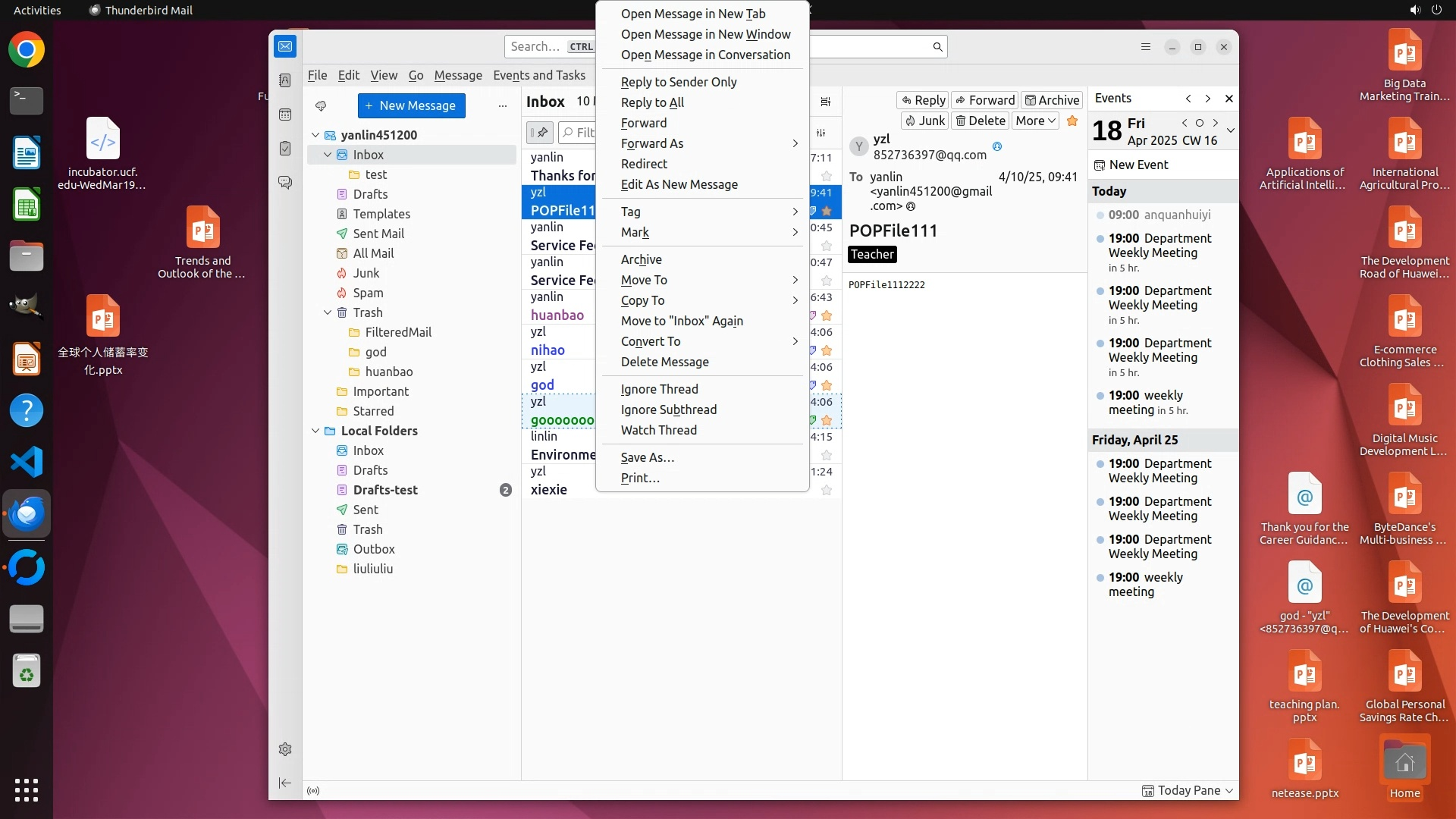
Task: Select Reply to Sender Only
Action: click(678, 82)
